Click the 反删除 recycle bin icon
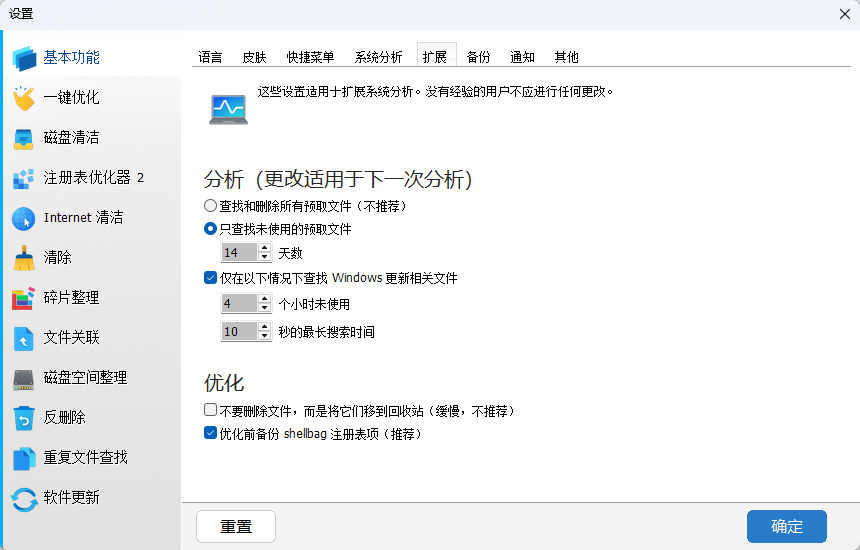860x550 pixels. tap(24, 418)
